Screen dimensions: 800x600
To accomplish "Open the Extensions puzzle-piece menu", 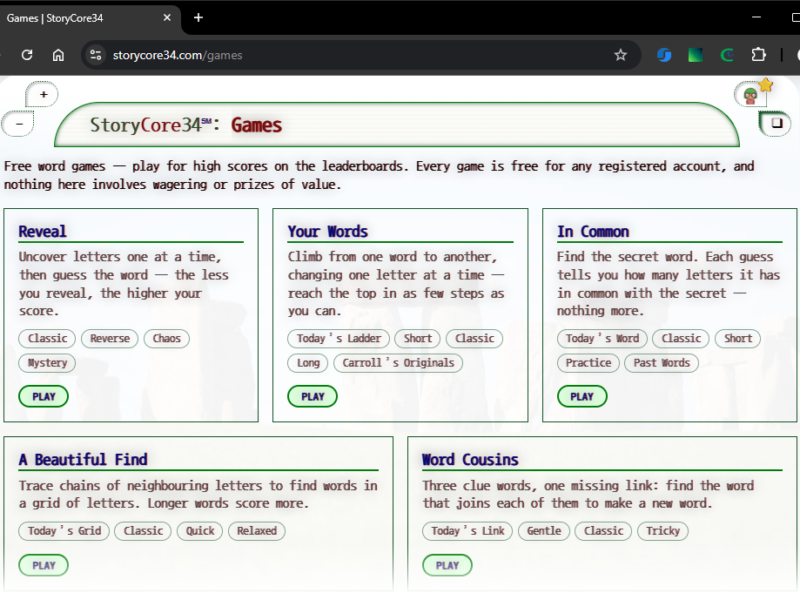I will click(759, 55).
